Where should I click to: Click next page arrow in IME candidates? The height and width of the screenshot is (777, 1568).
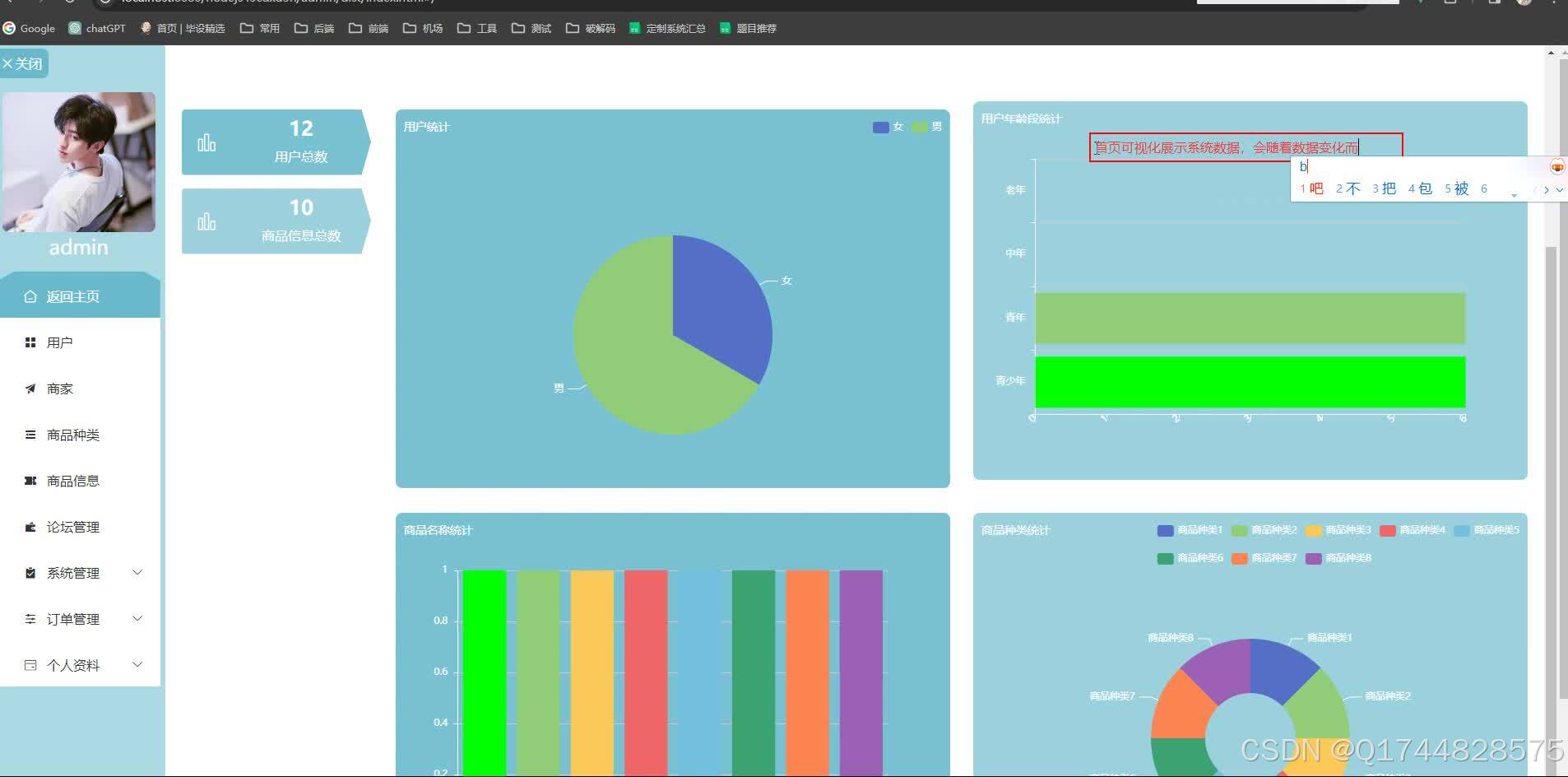pos(1547,189)
